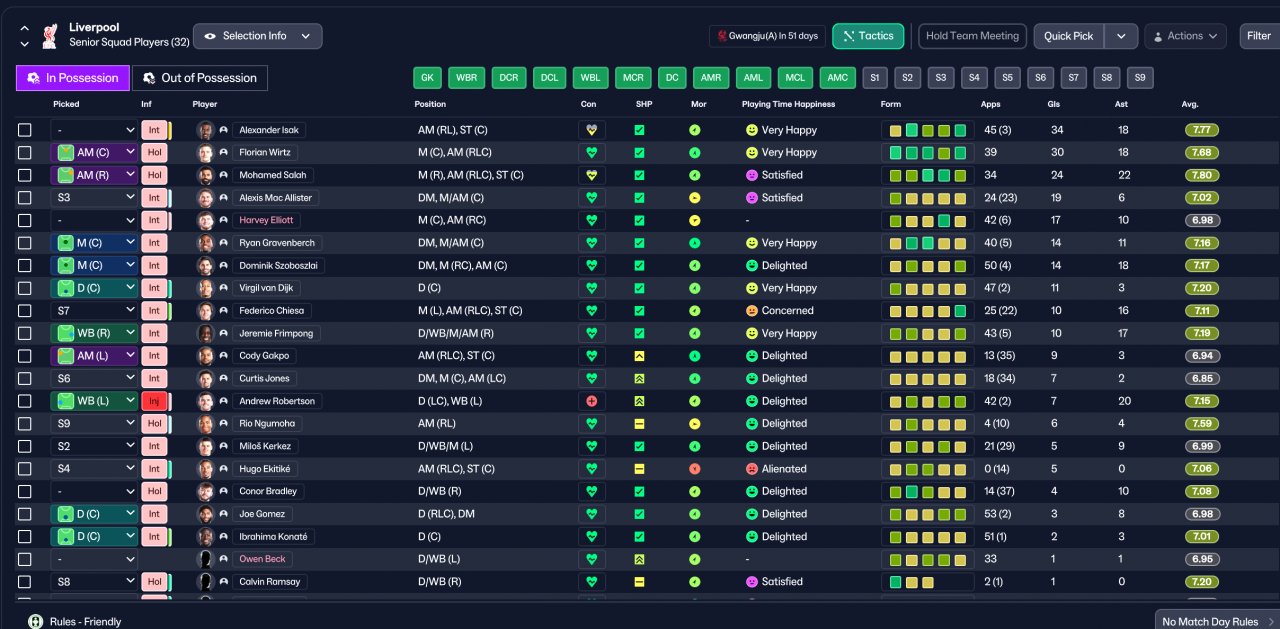Screen dimensions: 1280x629
Task: Open the Tactics button
Action: (x=868, y=36)
